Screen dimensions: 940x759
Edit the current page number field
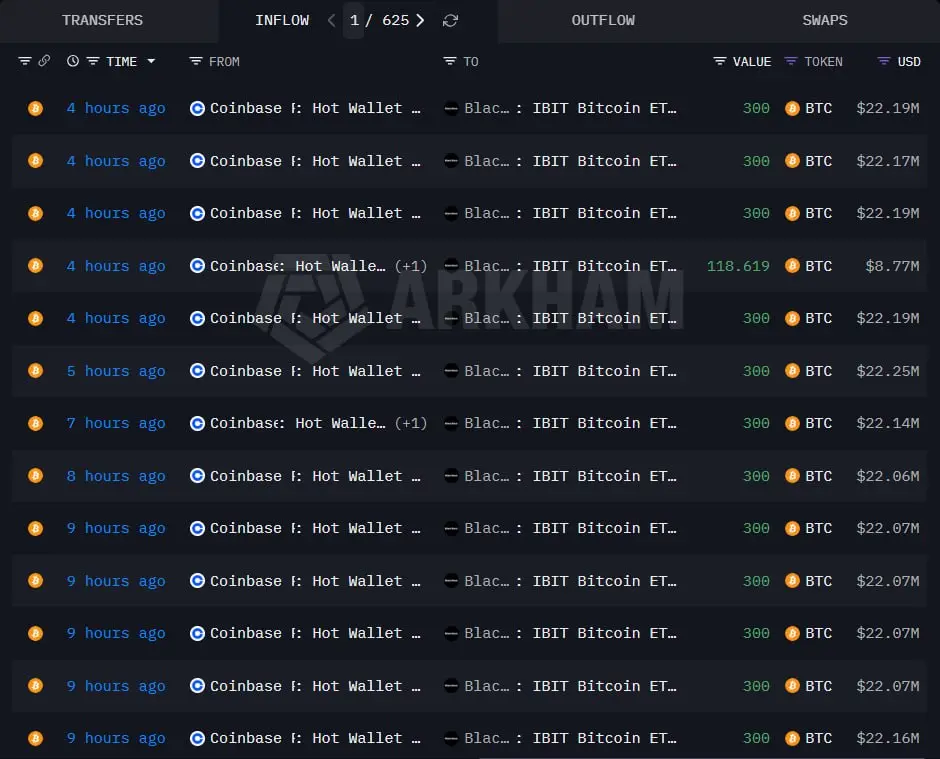[354, 20]
